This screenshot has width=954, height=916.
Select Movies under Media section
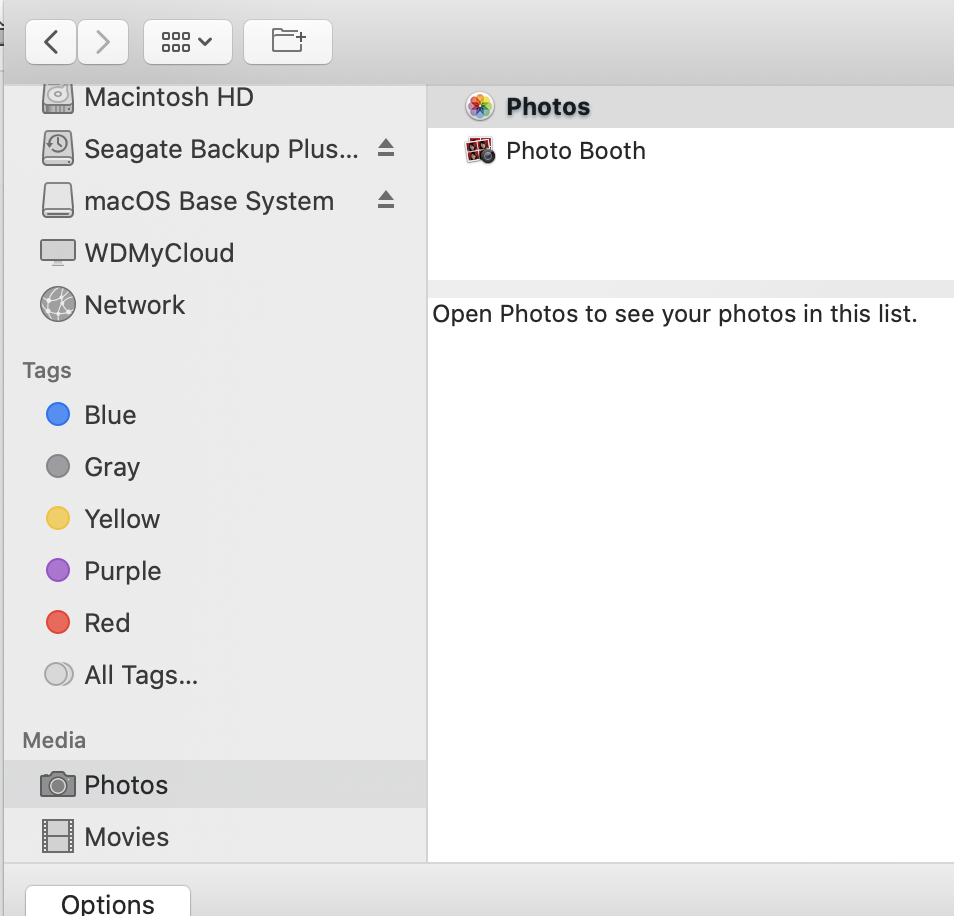point(215,836)
